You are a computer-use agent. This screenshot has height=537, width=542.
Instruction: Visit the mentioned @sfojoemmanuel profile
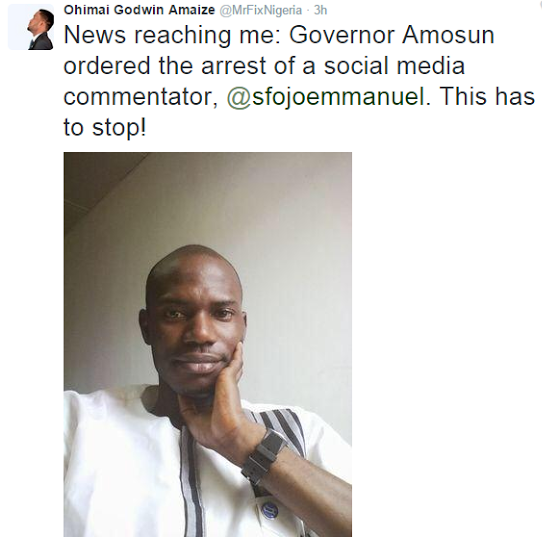325,96
